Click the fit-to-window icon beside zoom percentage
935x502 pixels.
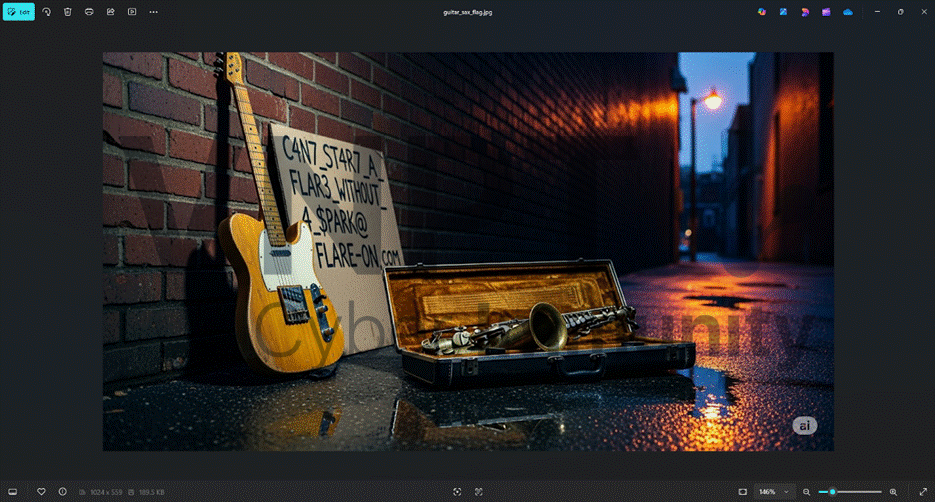coord(742,492)
